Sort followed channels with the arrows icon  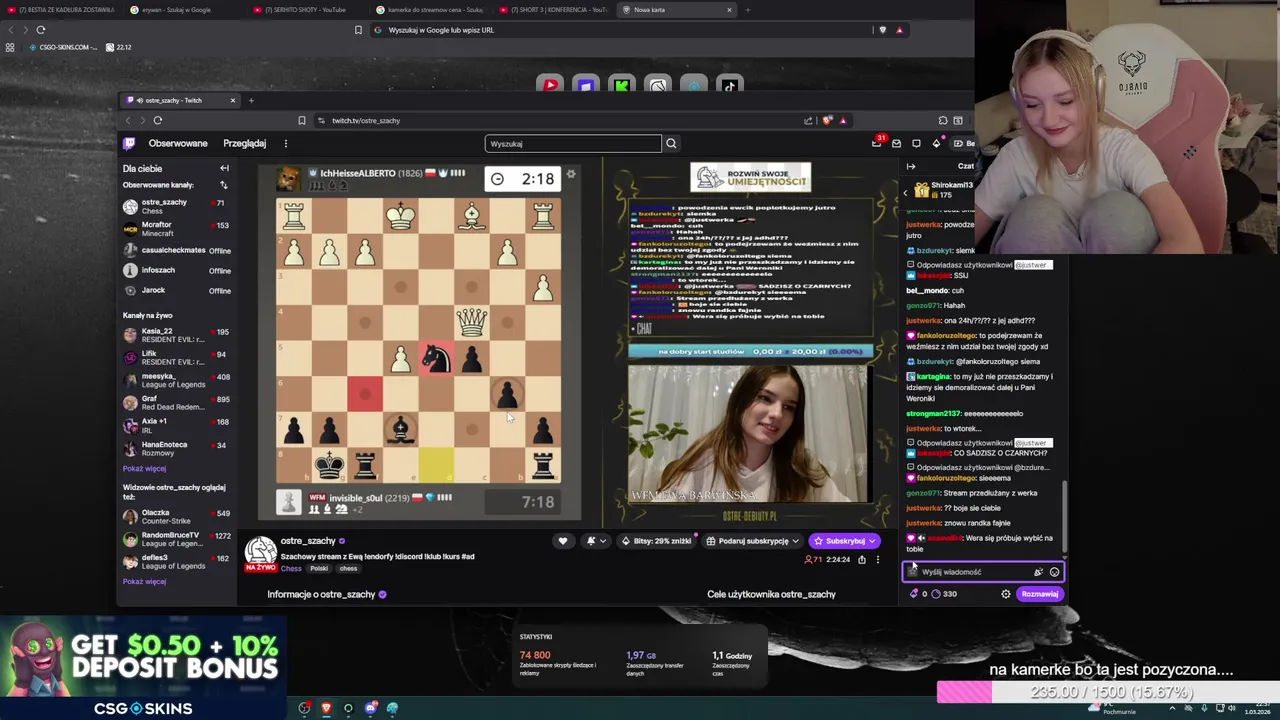click(223, 185)
